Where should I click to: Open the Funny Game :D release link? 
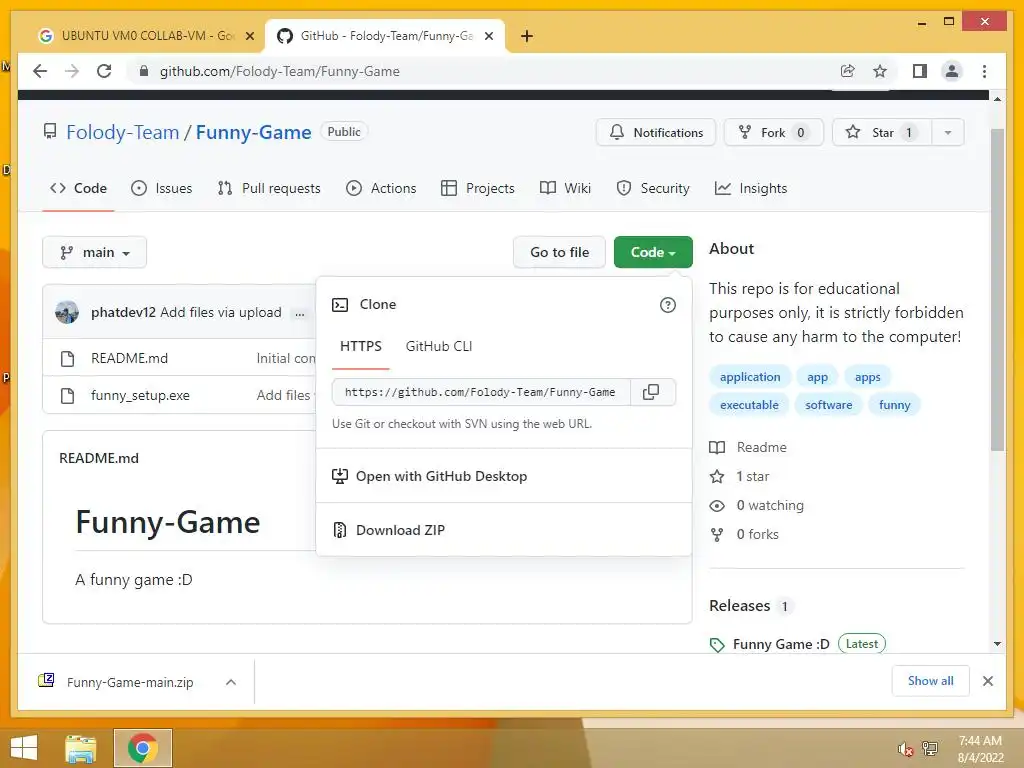tap(781, 645)
